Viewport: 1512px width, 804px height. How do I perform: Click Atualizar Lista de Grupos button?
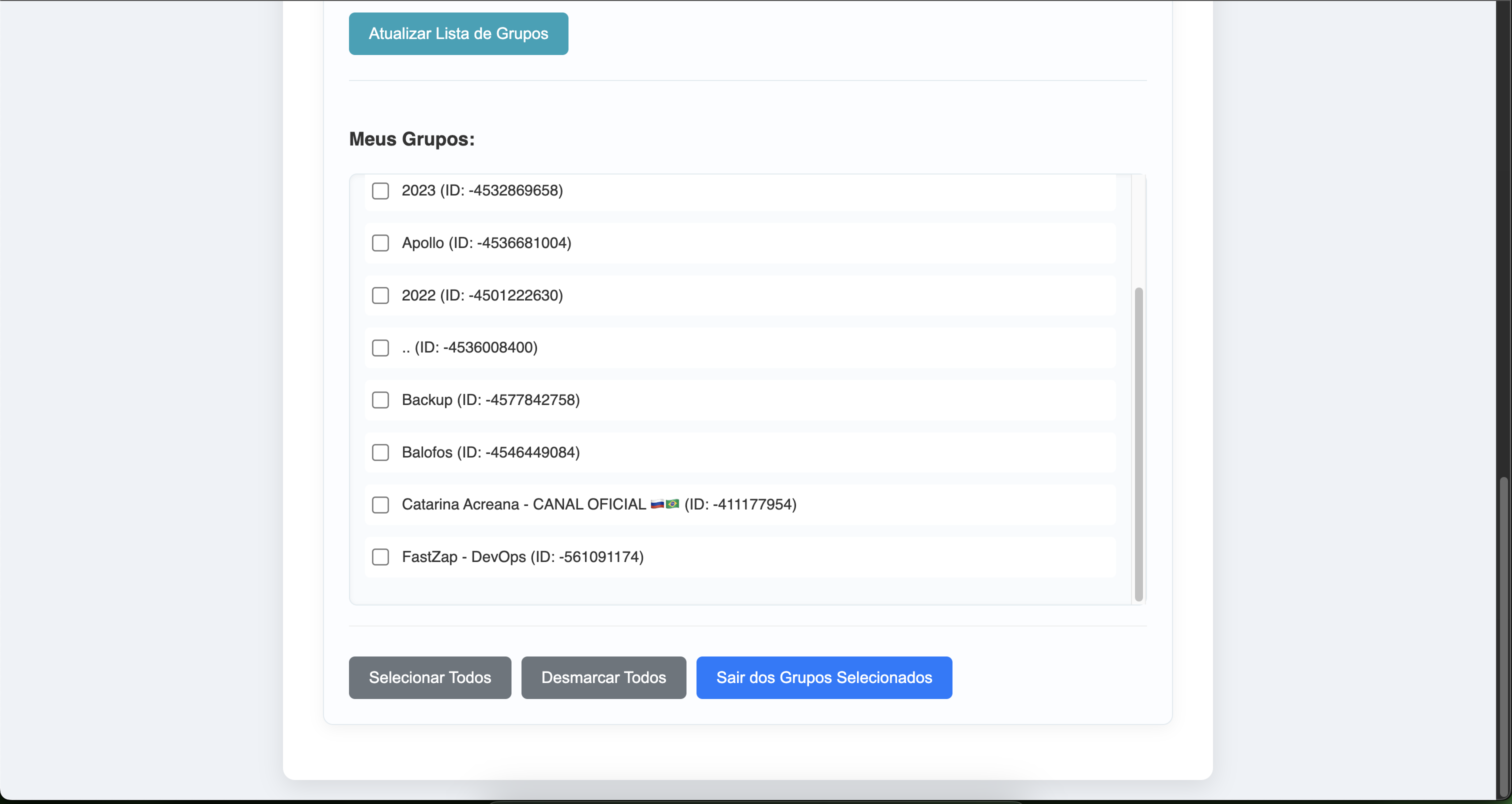click(458, 33)
